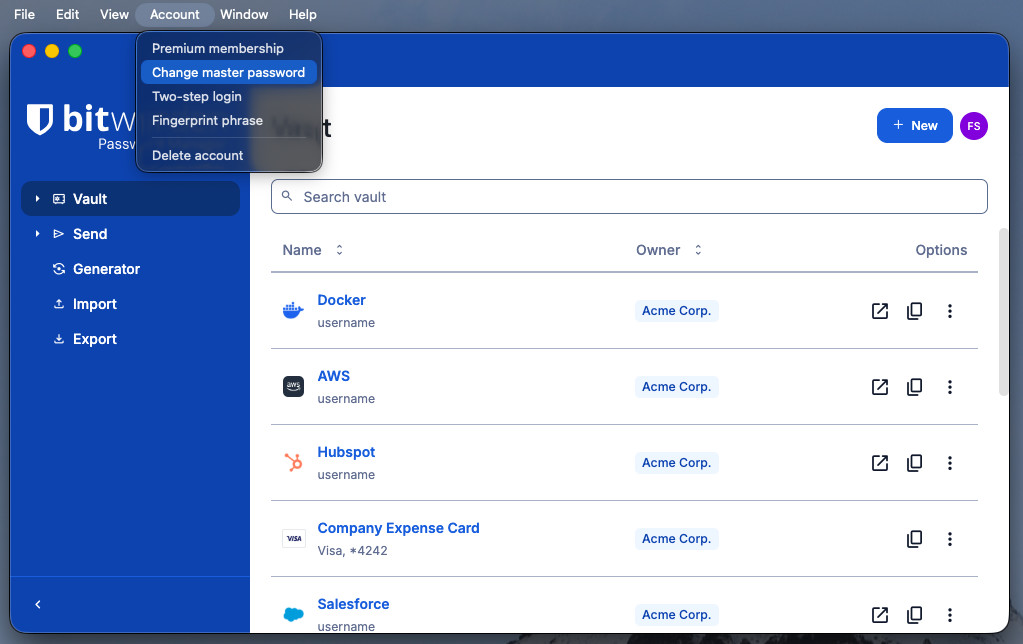Click the search magnifier icon
1023x644 pixels.
pos(286,196)
